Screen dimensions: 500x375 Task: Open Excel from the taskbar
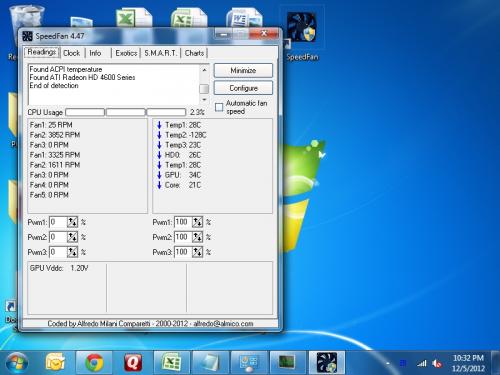[172, 363]
